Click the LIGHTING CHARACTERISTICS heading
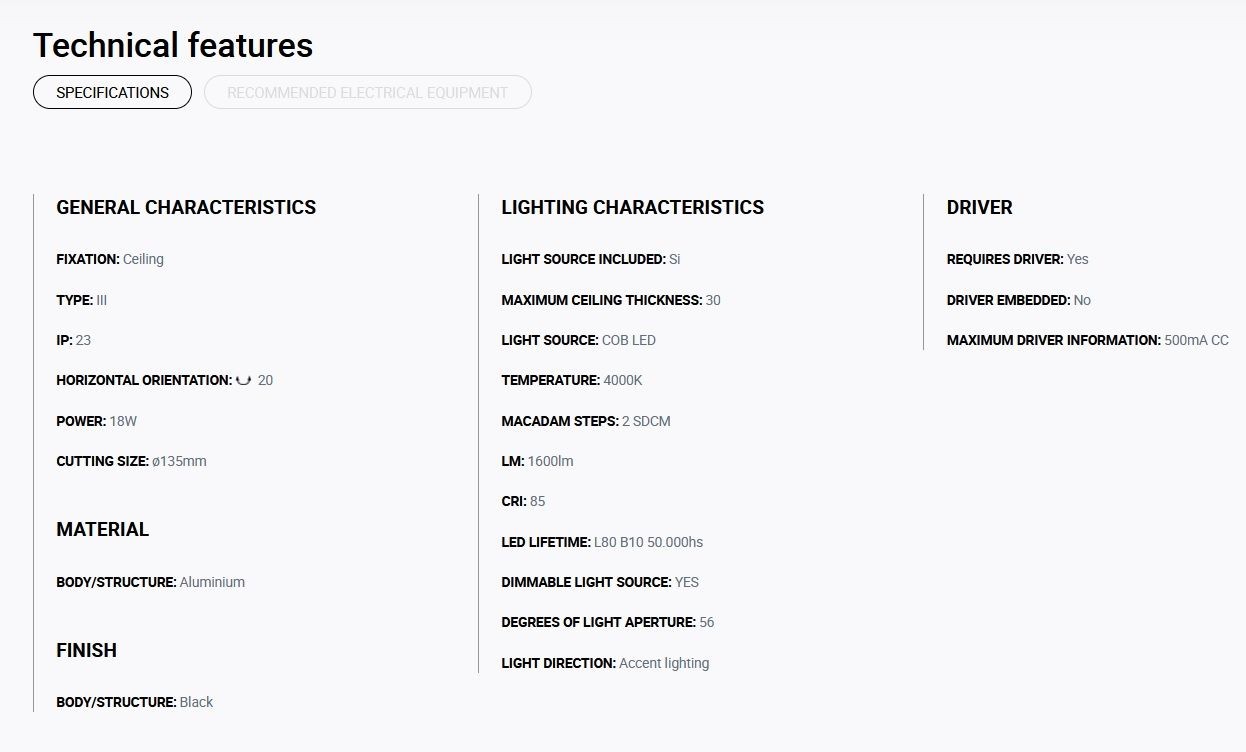Image resolution: width=1246 pixels, height=752 pixels. tap(632, 207)
